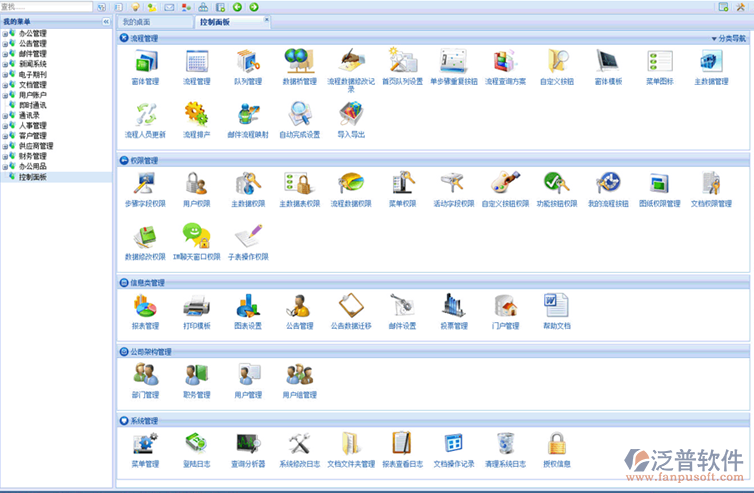Screen dimensions: 754x493
Task: Open 公告数据迁移 clipboard icon
Action: point(351,306)
